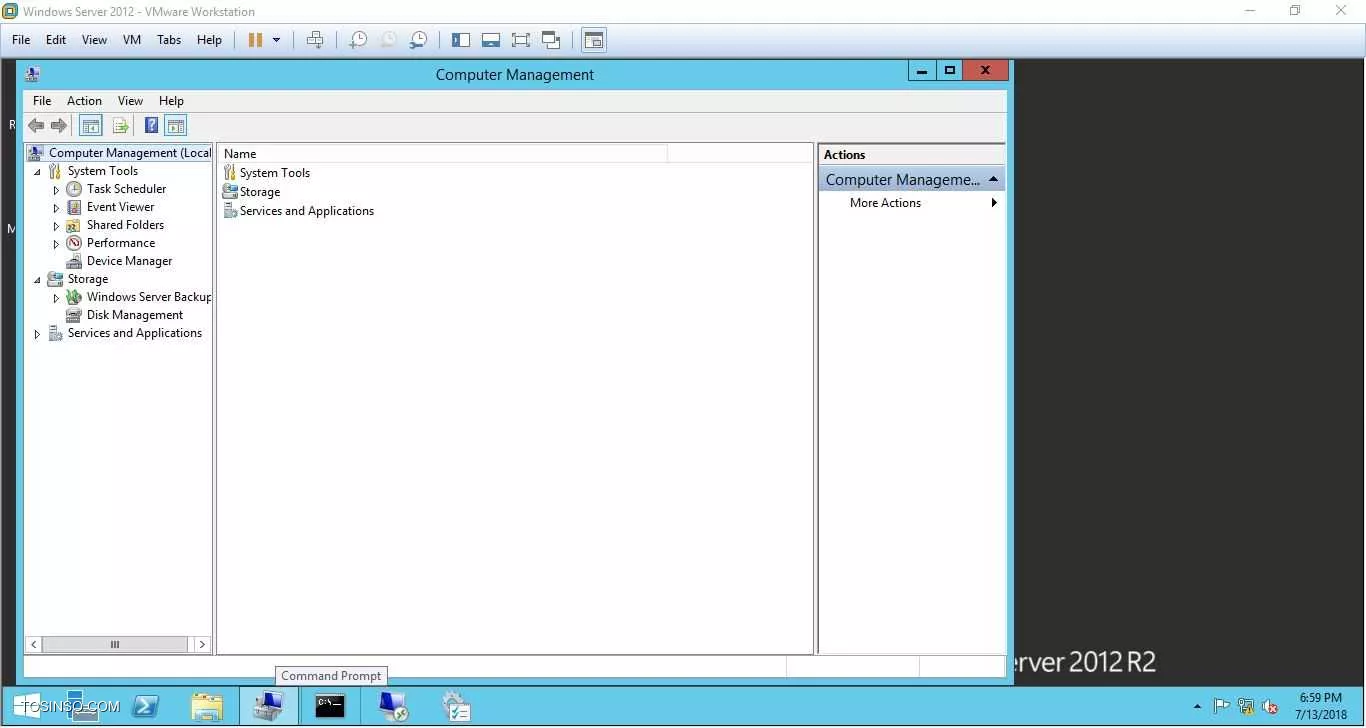Select Event Viewer in the console tree
This screenshot has height=728, width=1366.
coord(120,207)
